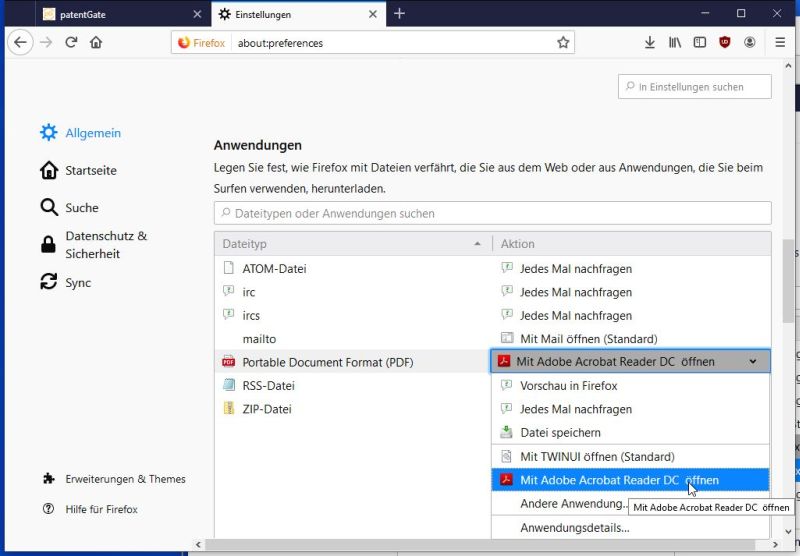Go back using the back arrow button

[20, 42]
